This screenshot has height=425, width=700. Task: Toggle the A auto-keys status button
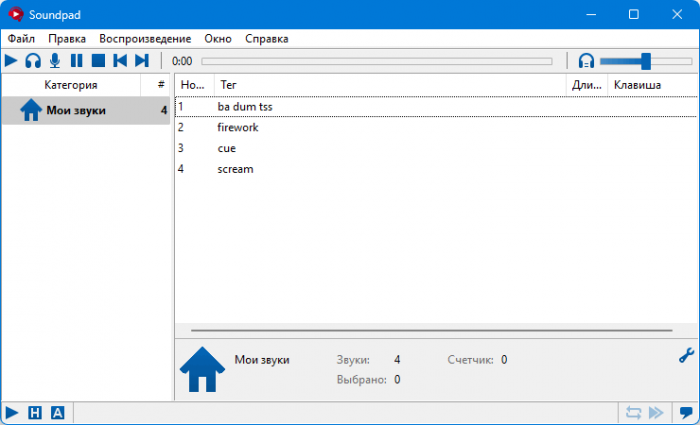[58, 413]
